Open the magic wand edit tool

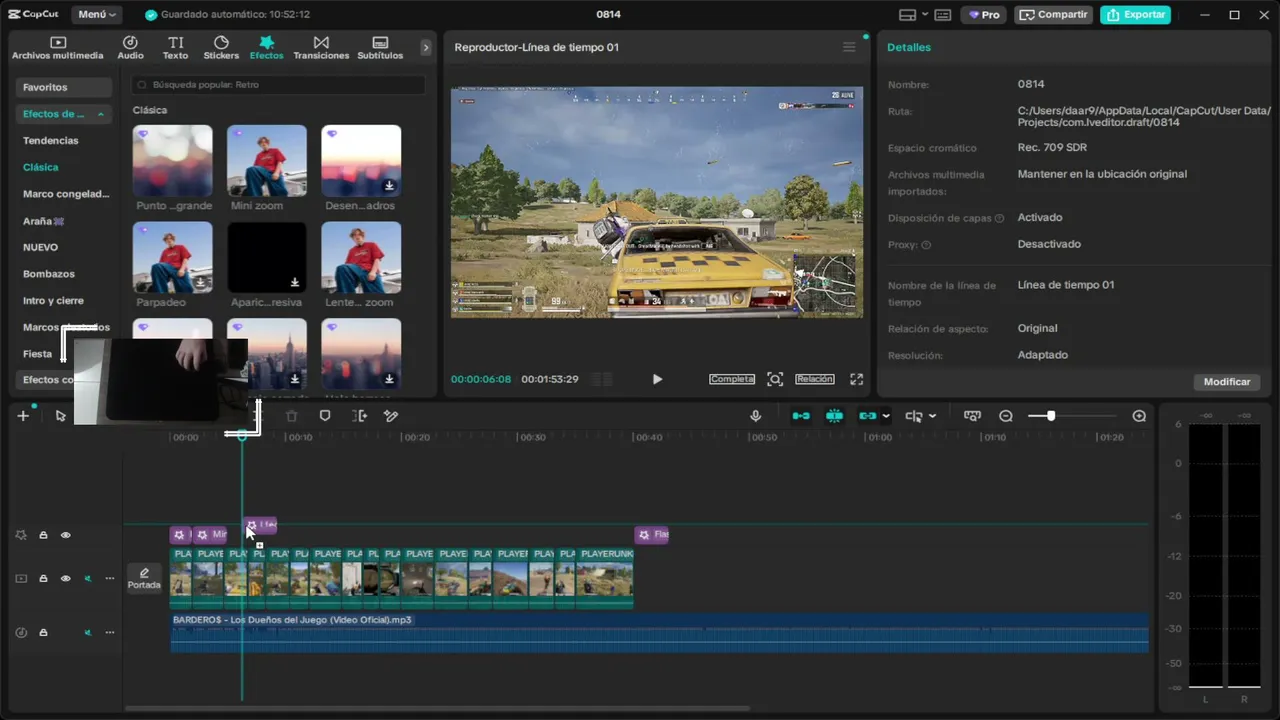(x=391, y=416)
